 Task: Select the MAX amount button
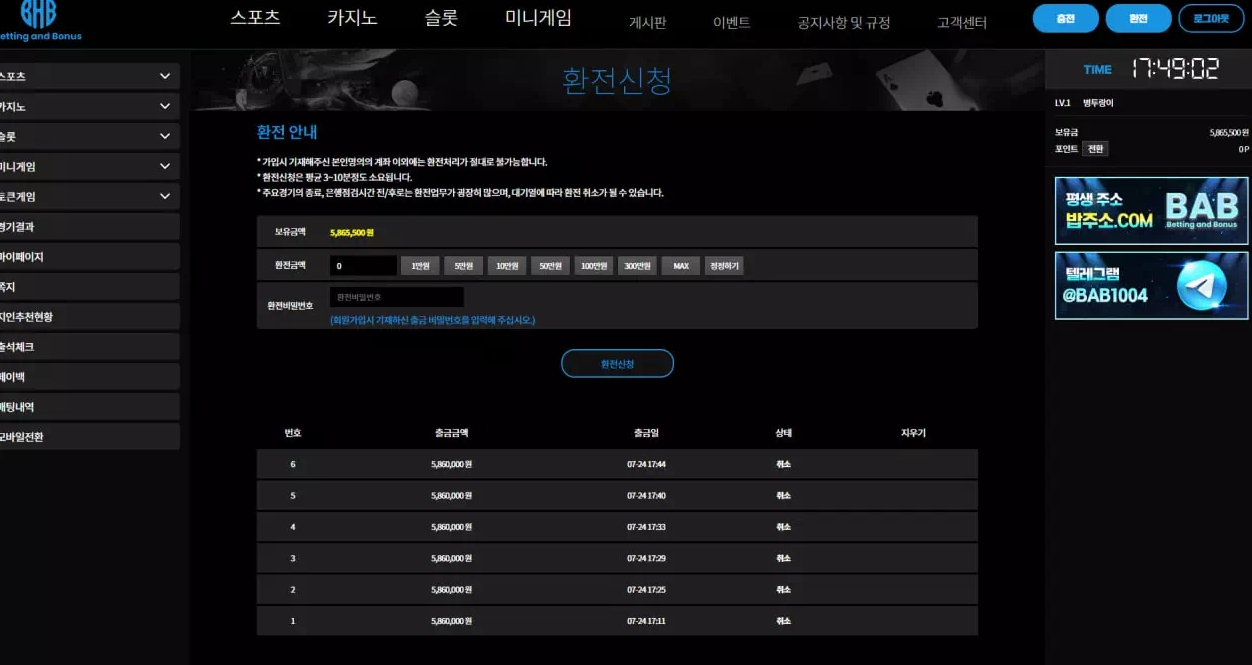pyautogui.click(x=680, y=266)
